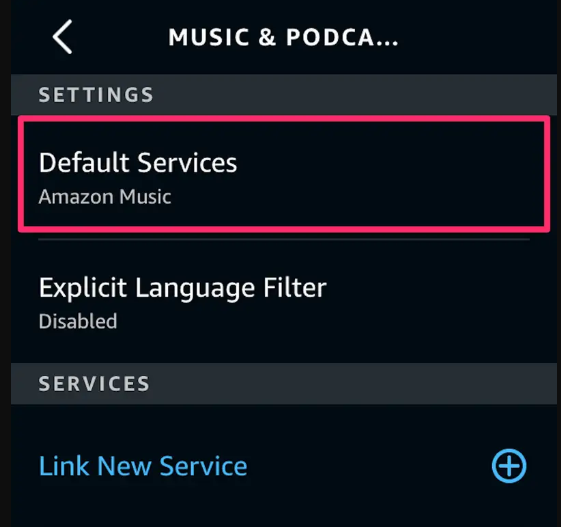Screen dimensions: 561x527
Task: Click the SETTINGS section header
Action: [x=96, y=95]
